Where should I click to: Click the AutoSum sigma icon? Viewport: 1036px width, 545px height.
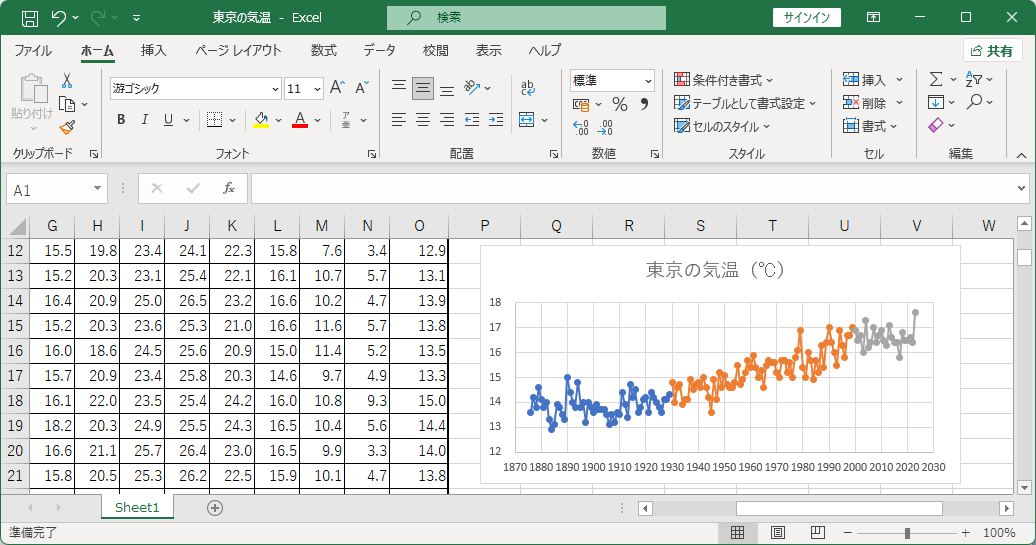(936, 79)
